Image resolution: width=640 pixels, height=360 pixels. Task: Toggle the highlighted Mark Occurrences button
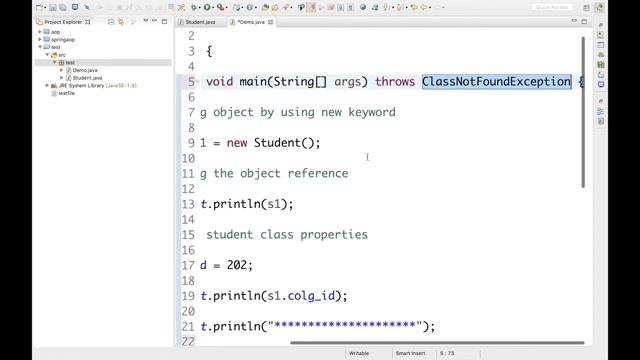(311, 7)
